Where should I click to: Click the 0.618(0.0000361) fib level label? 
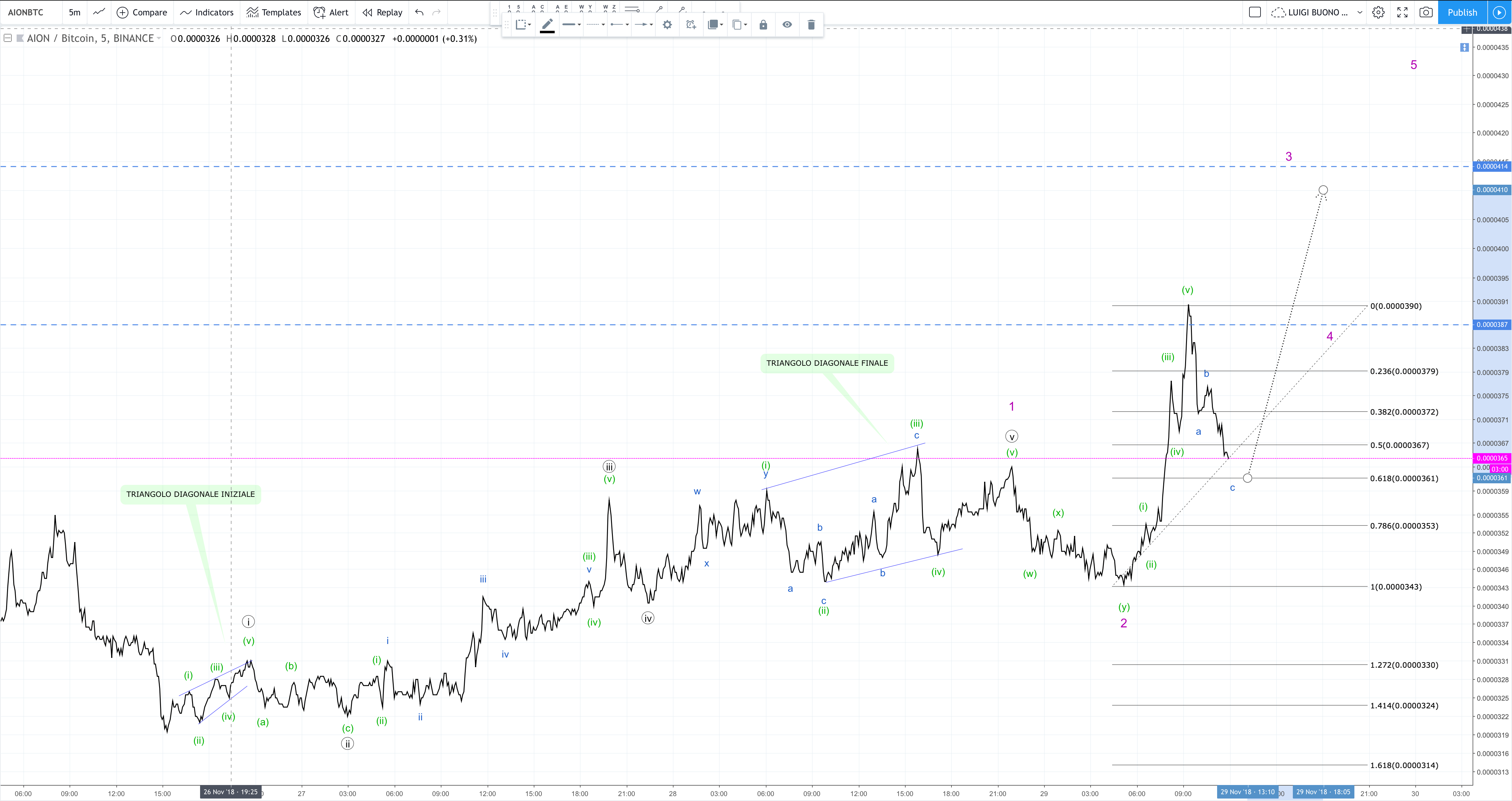[x=1404, y=478]
